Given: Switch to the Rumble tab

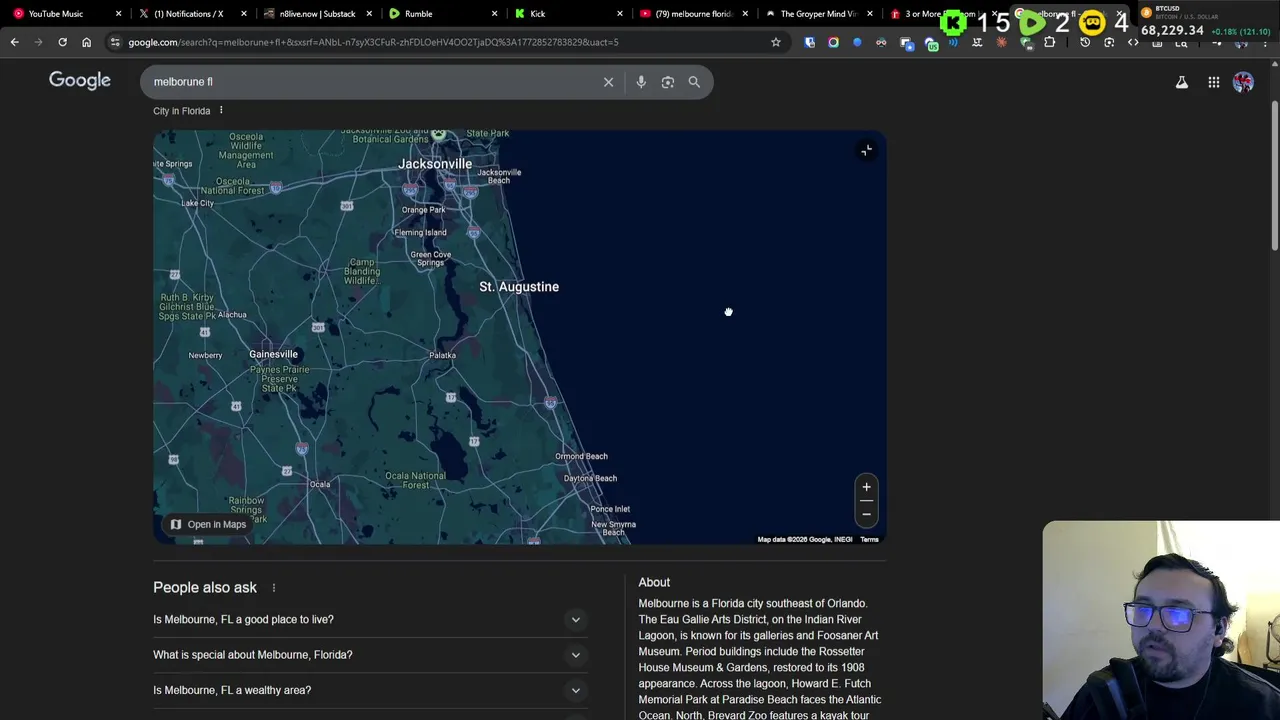Looking at the screenshot, I should pyautogui.click(x=440, y=14).
